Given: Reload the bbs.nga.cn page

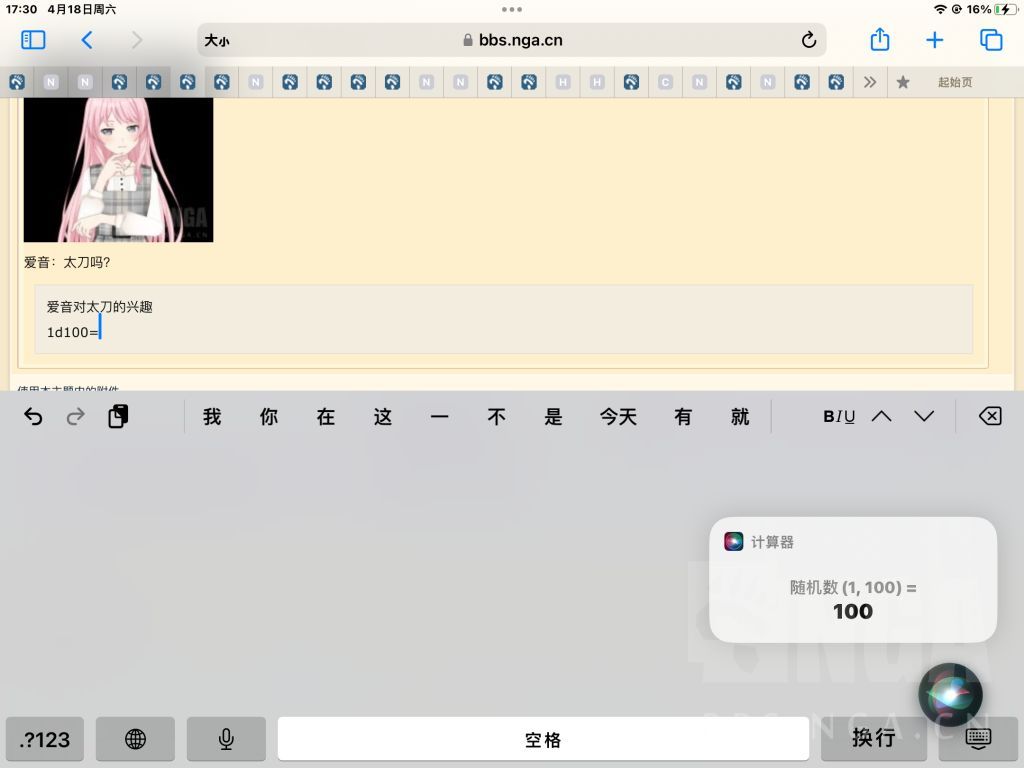Looking at the screenshot, I should click(x=808, y=40).
